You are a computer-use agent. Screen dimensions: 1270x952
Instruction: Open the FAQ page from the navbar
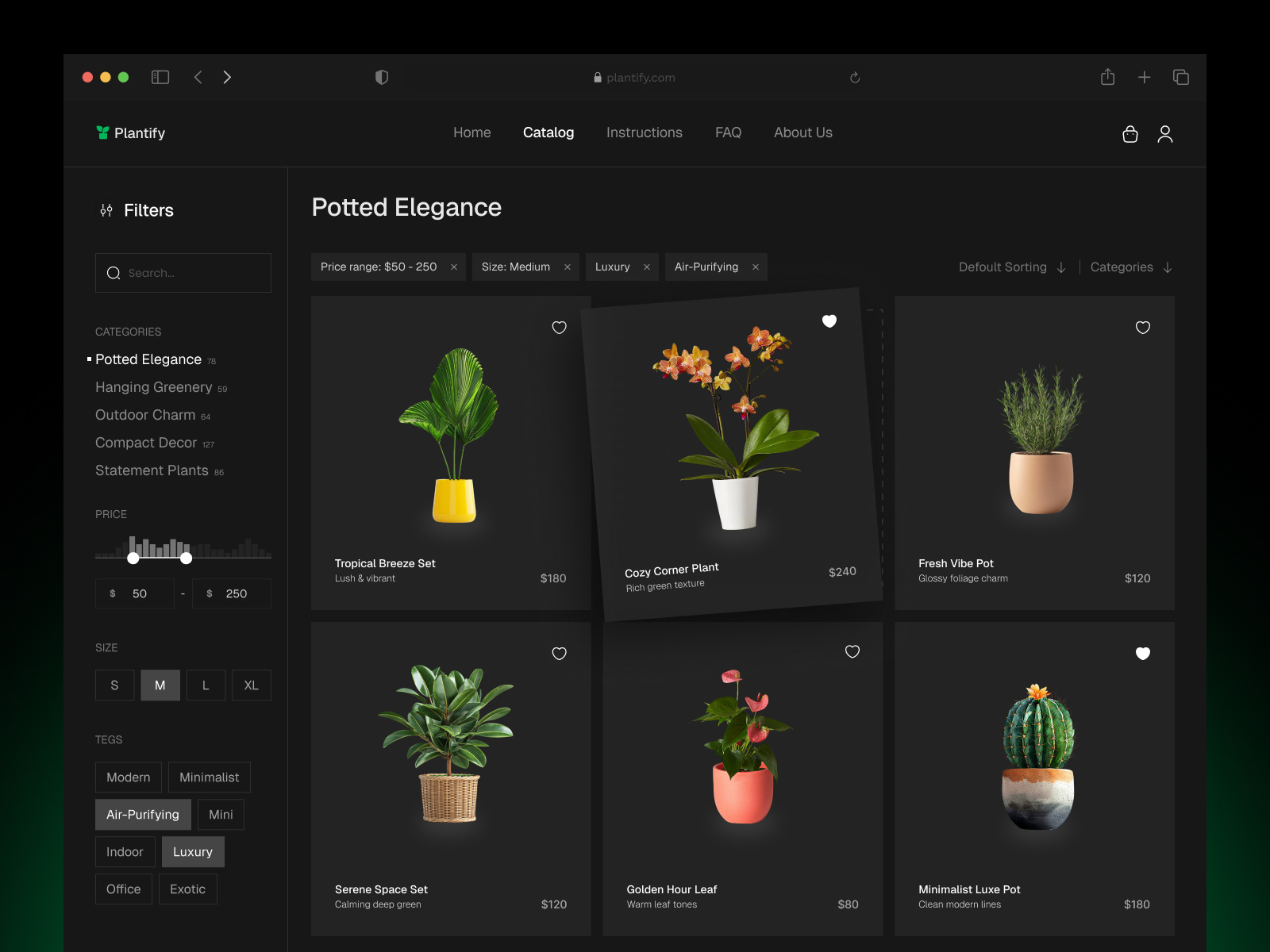point(728,132)
